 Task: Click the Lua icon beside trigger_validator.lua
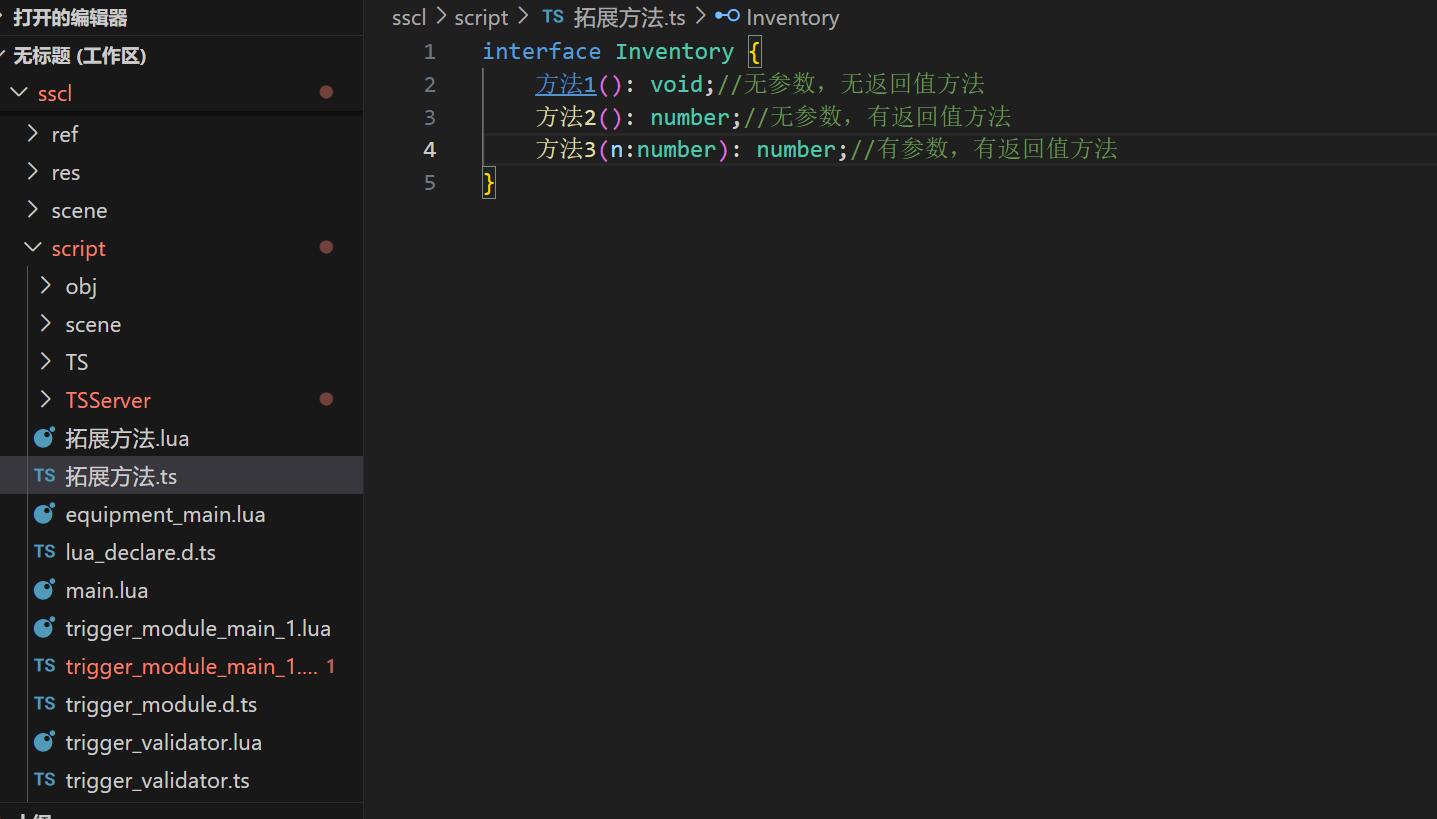point(44,741)
